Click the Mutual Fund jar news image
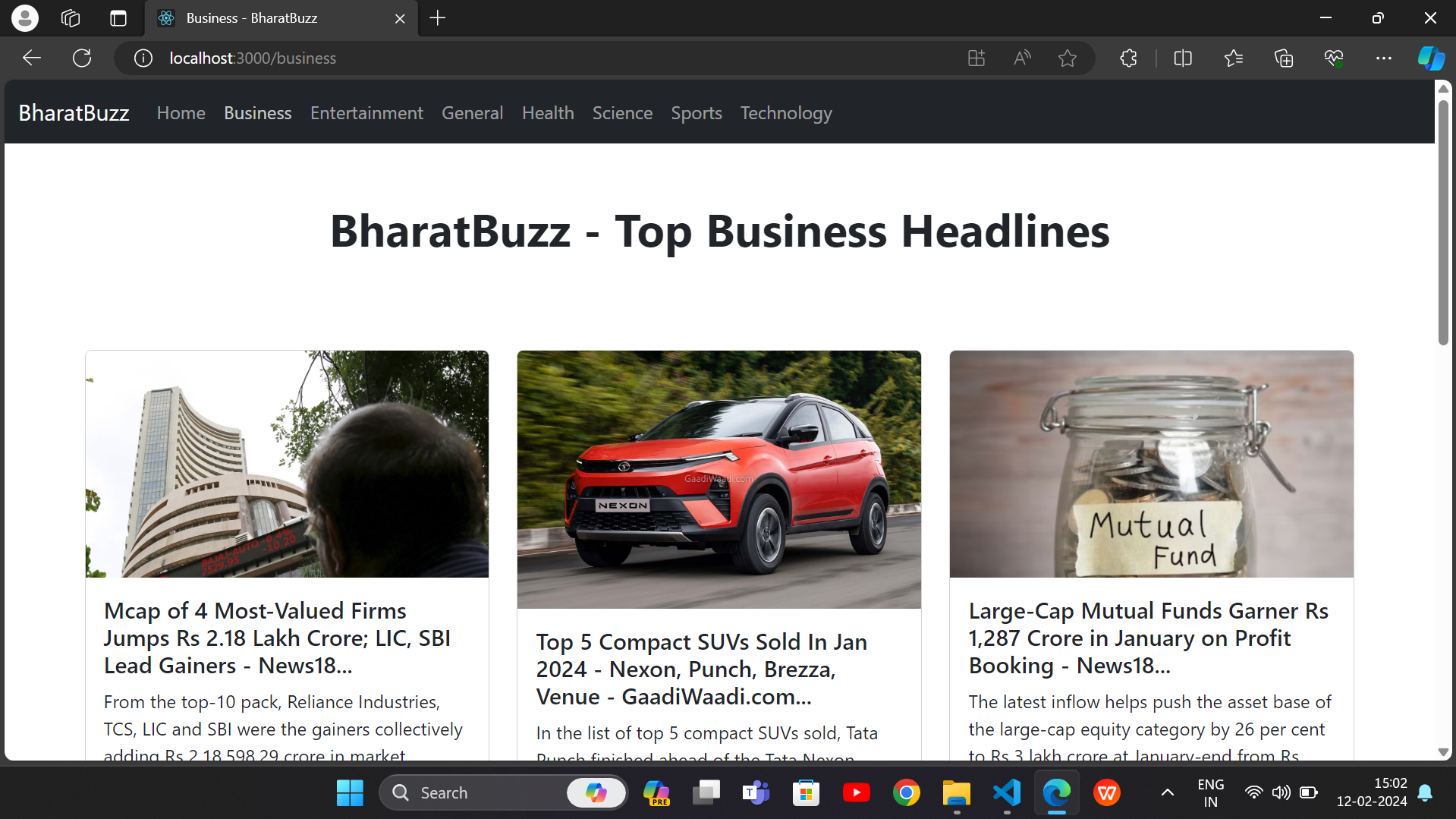Viewport: 1456px width, 819px height. coord(1151,464)
